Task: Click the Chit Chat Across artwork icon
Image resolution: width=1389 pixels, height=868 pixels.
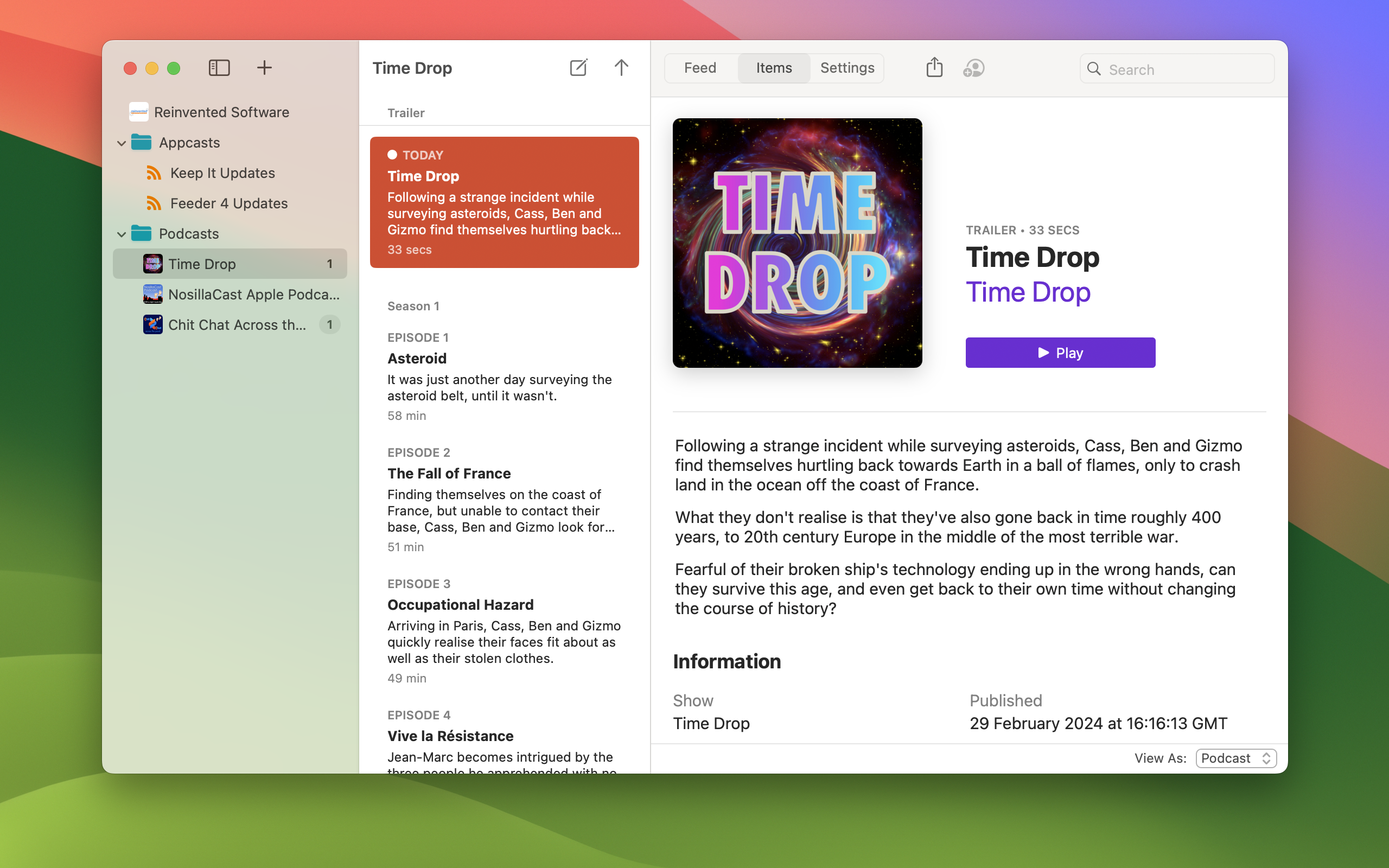Action: point(152,324)
